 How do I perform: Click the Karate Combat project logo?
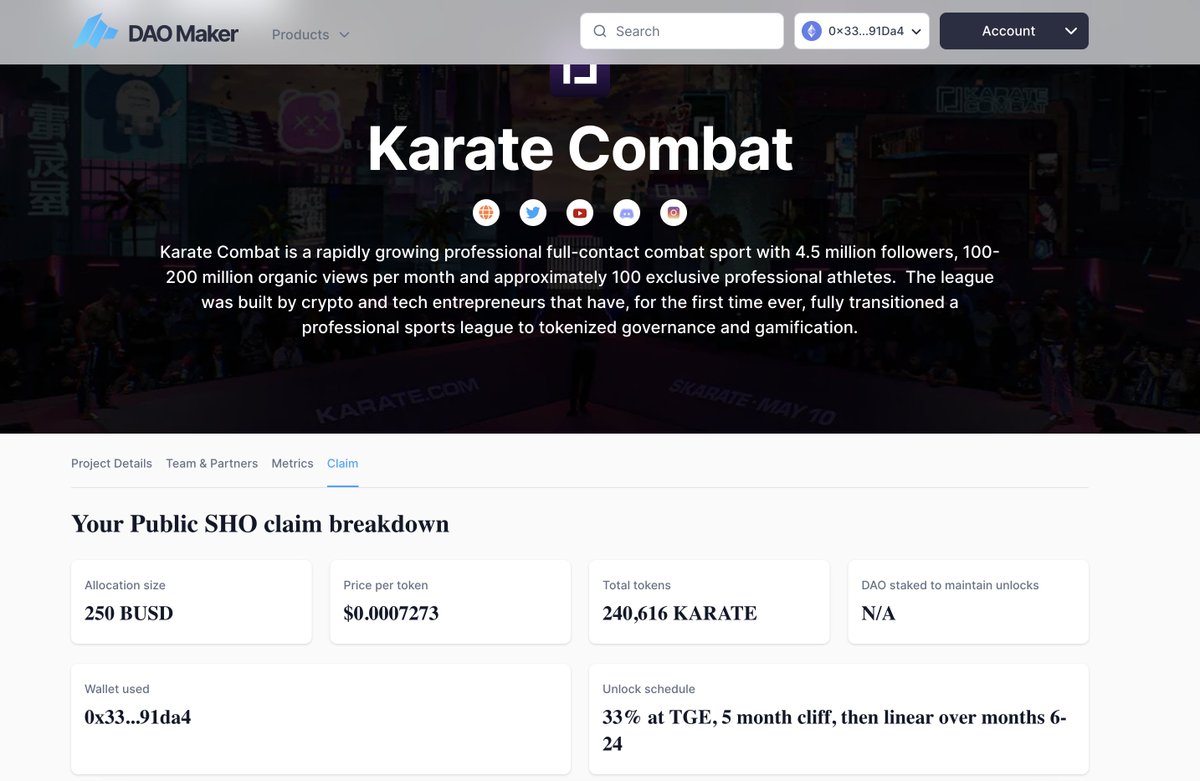[x=580, y=78]
